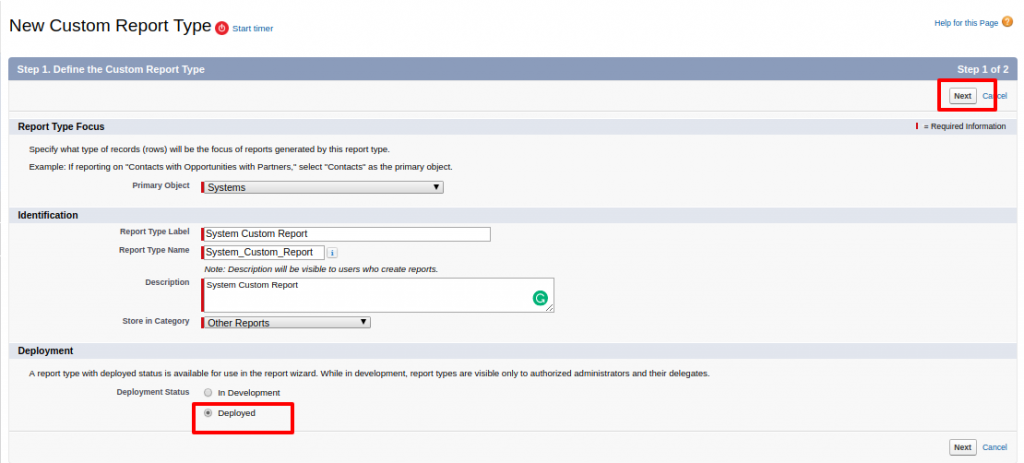1024x463 pixels.
Task: Click the Deployment Status label
Action: (x=153, y=392)
